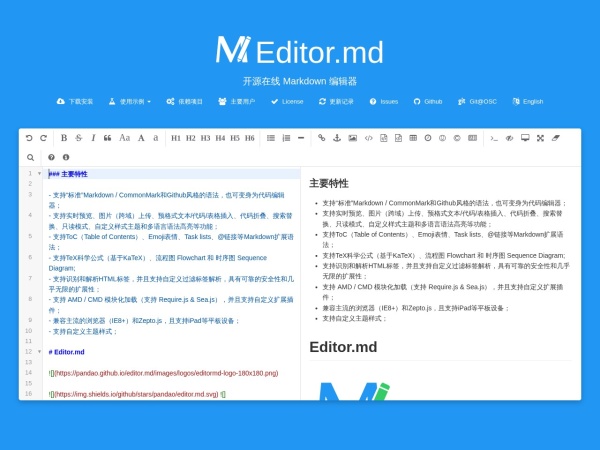Viewport: 600px width, 450px height.
Task: Click the logo image in preview pane
Action: point(354,391)
